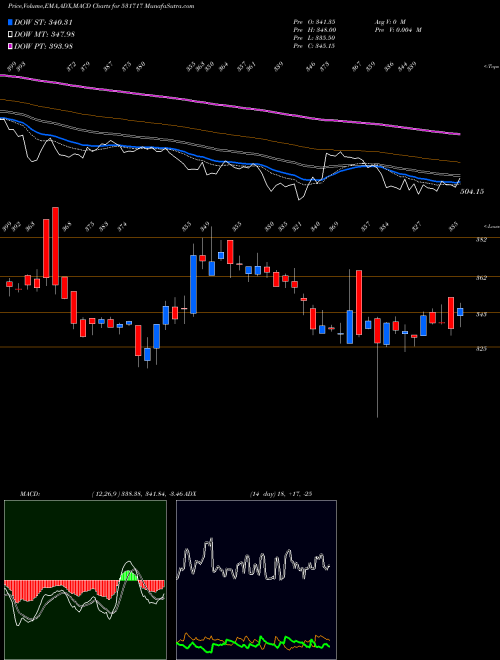Click the magenta long-term EMA line
The width and height of the screenshot is (500, 660).
click(x=230, y=105)
